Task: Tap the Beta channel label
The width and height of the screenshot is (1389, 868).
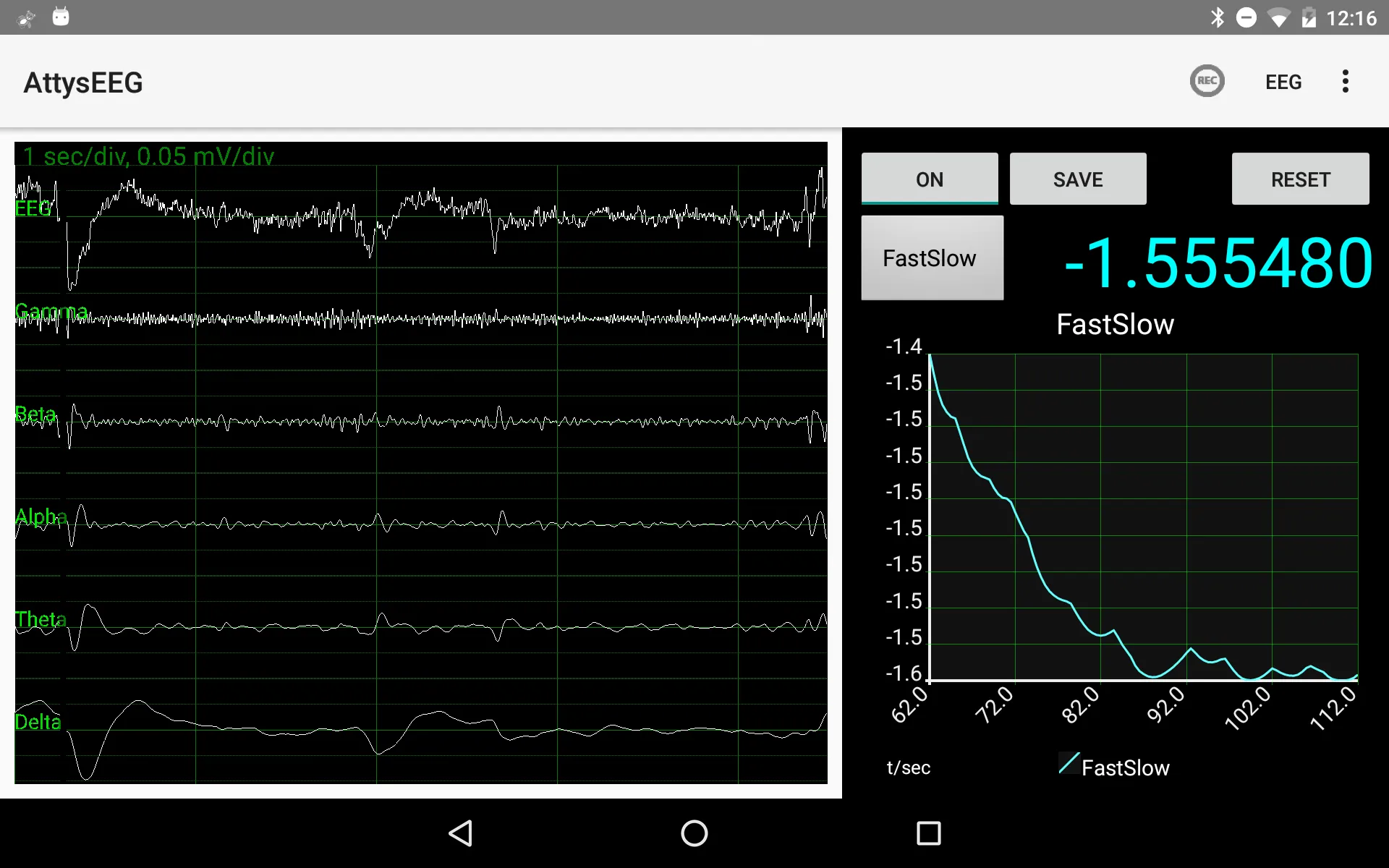Action: coord(35,414)
